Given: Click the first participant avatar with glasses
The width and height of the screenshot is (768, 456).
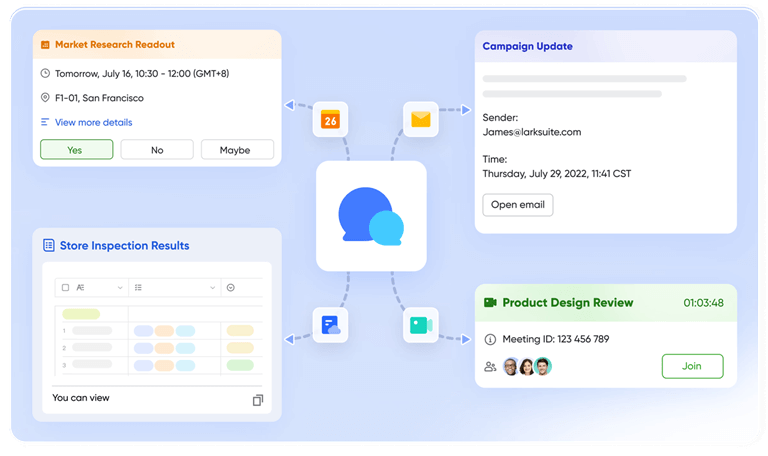Looking at the screenshot, I should [511, 366].
